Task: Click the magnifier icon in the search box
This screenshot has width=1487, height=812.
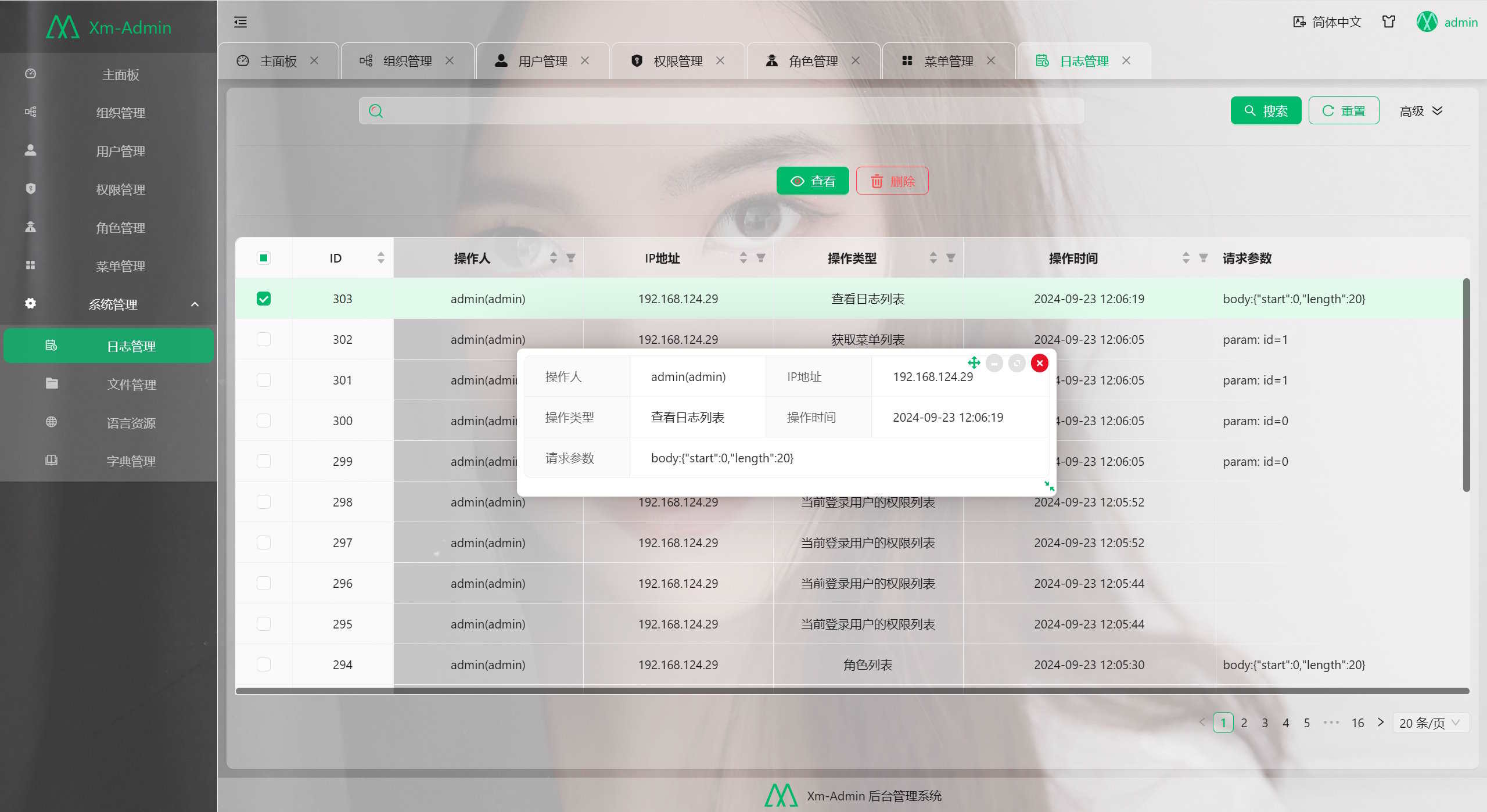Action: (376, 111)
